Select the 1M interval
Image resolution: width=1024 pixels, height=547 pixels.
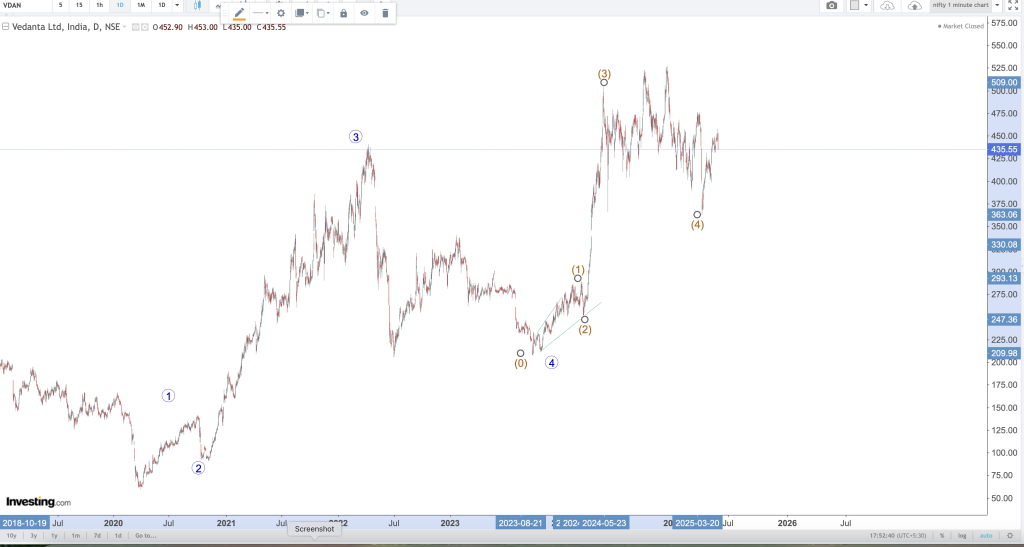tap(140, 5)
